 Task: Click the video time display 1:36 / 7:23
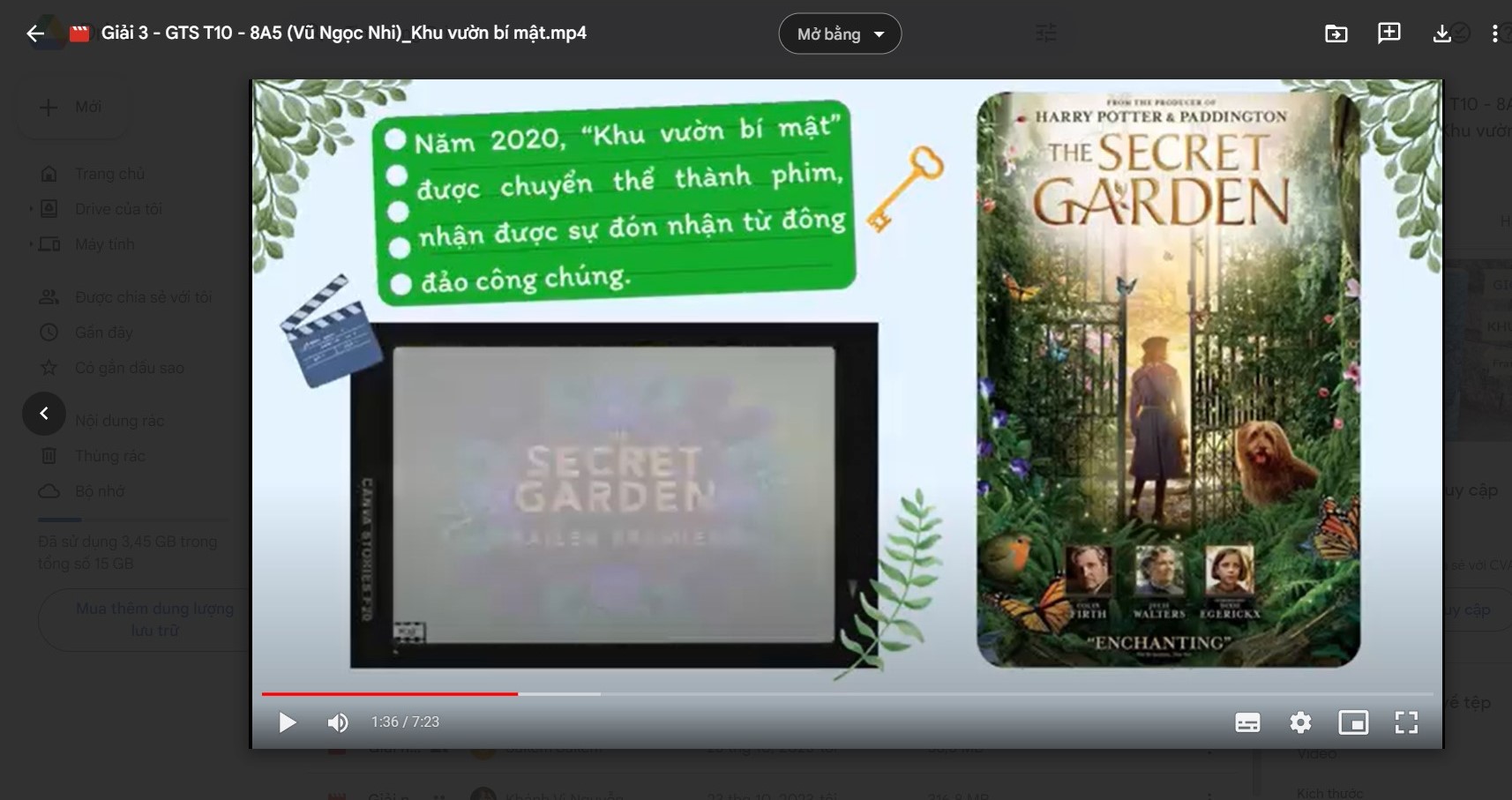coord(405,722)
